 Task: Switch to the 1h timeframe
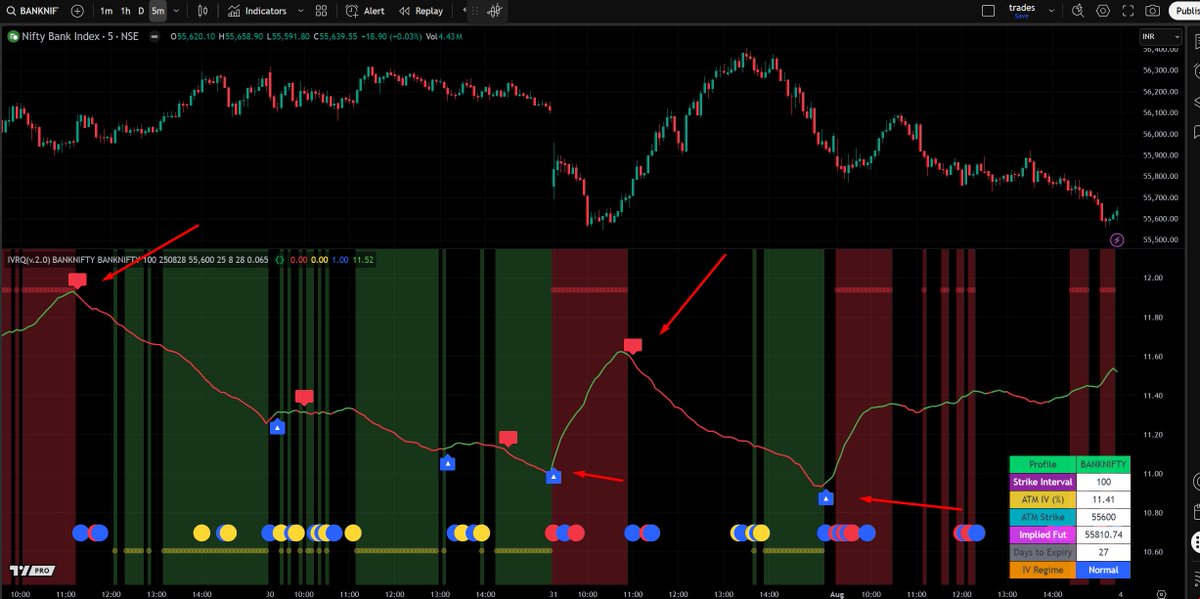[x=125, y=11]
